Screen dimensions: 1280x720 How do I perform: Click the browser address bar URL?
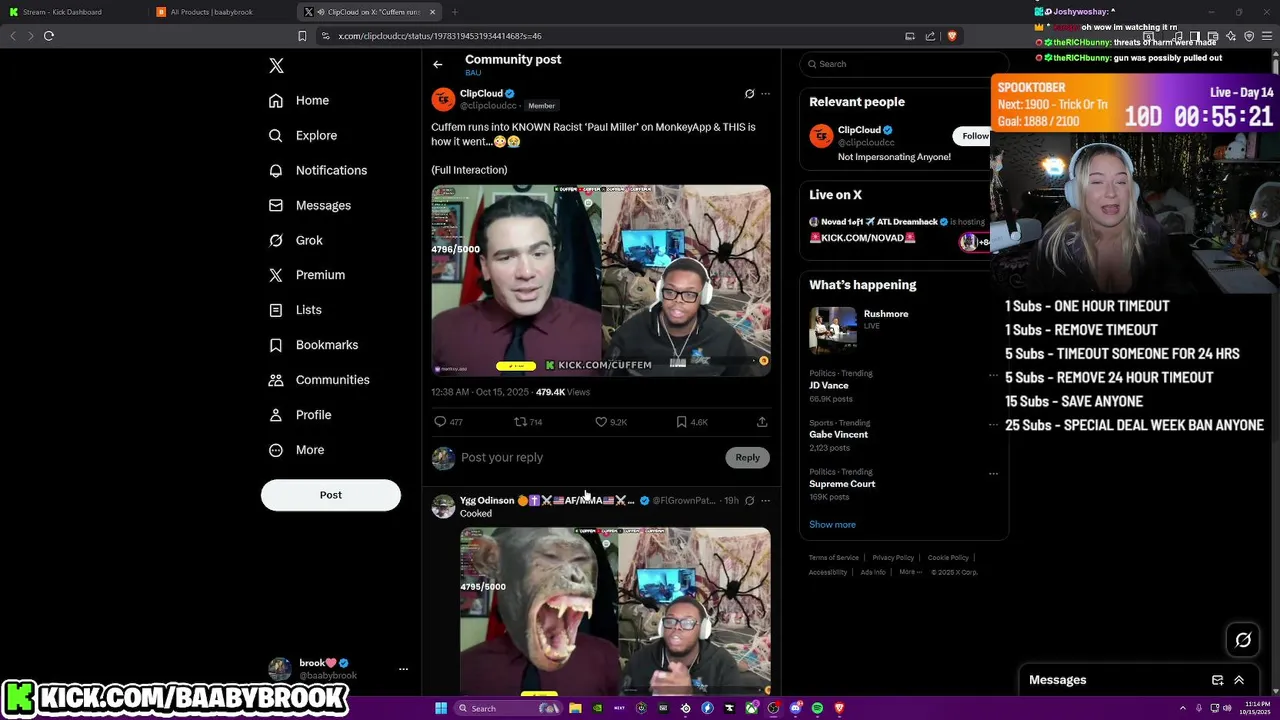pos(440,36)
